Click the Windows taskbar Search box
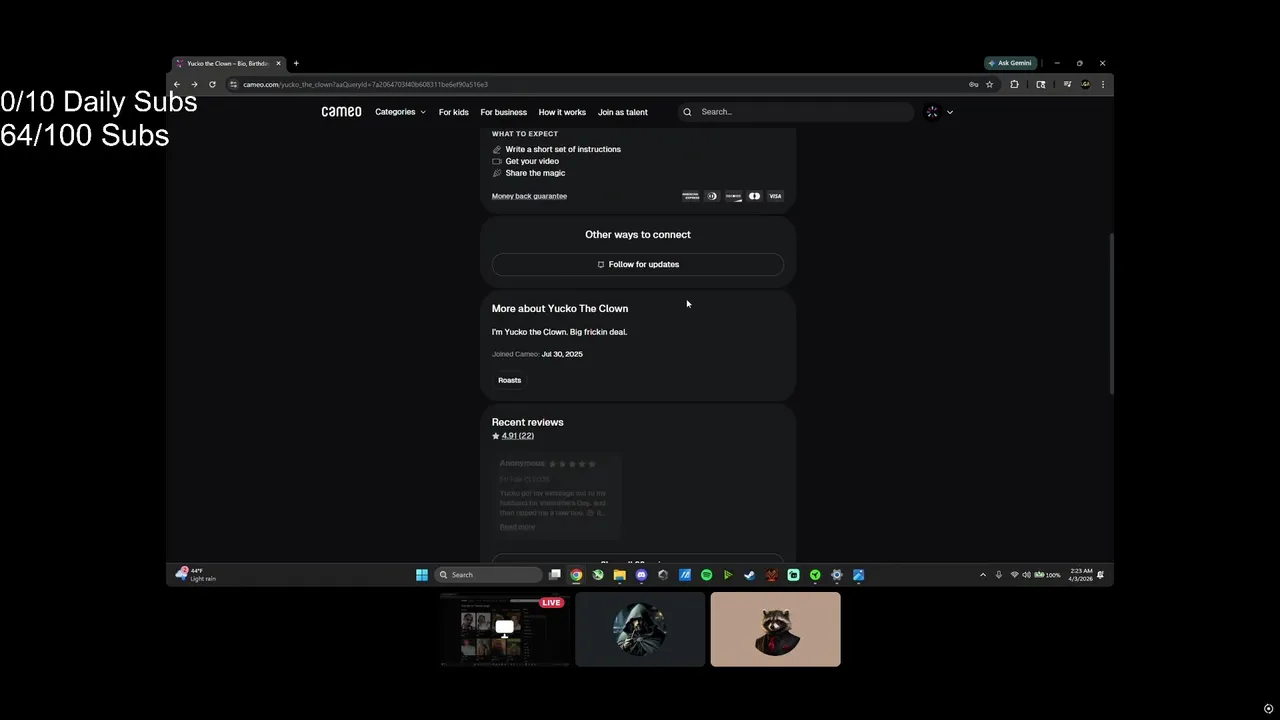This screenshot has height=720, width=1280. pyautogui.click(x=488, y=575)
